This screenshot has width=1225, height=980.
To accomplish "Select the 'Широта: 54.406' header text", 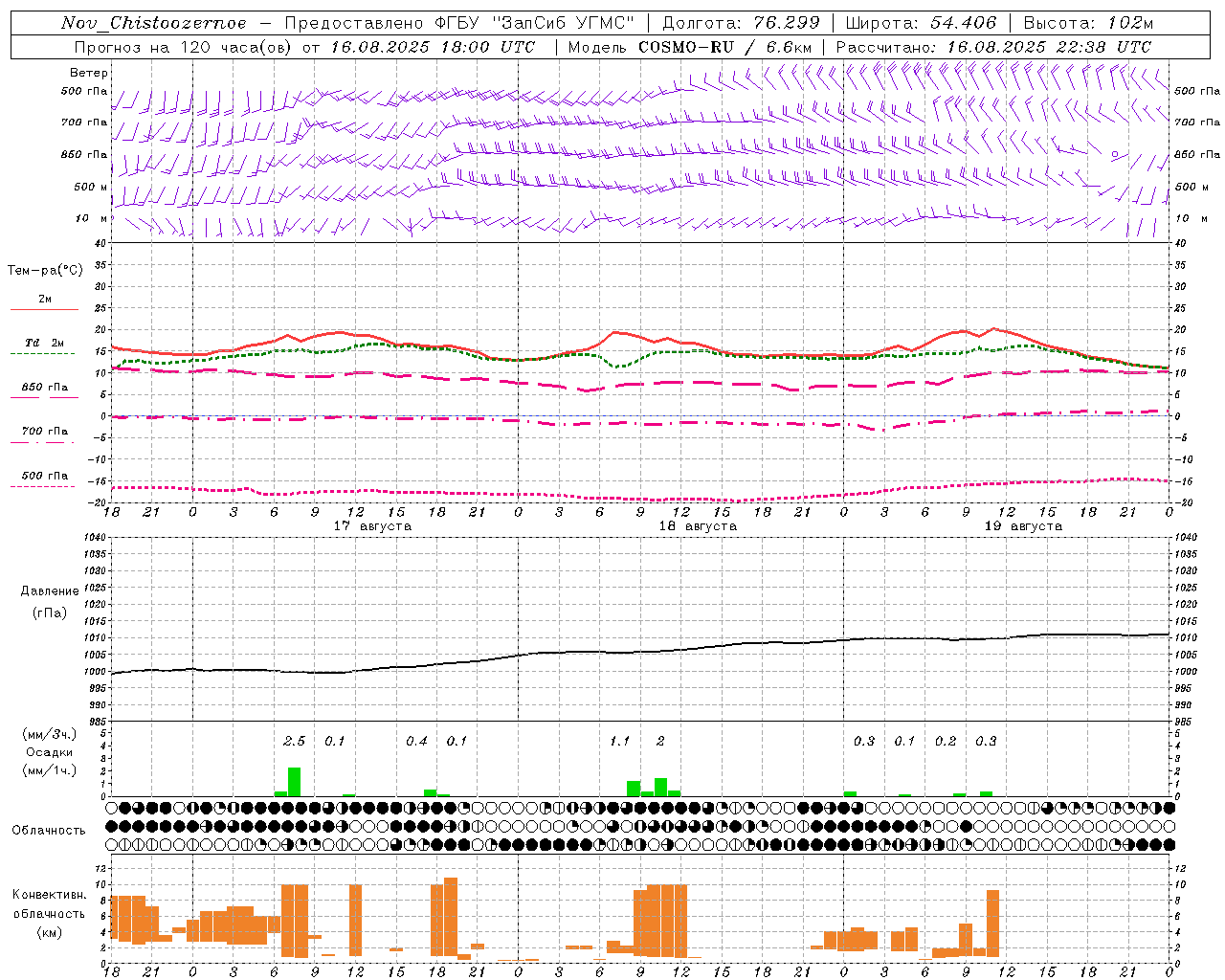I will pos(921,23).
